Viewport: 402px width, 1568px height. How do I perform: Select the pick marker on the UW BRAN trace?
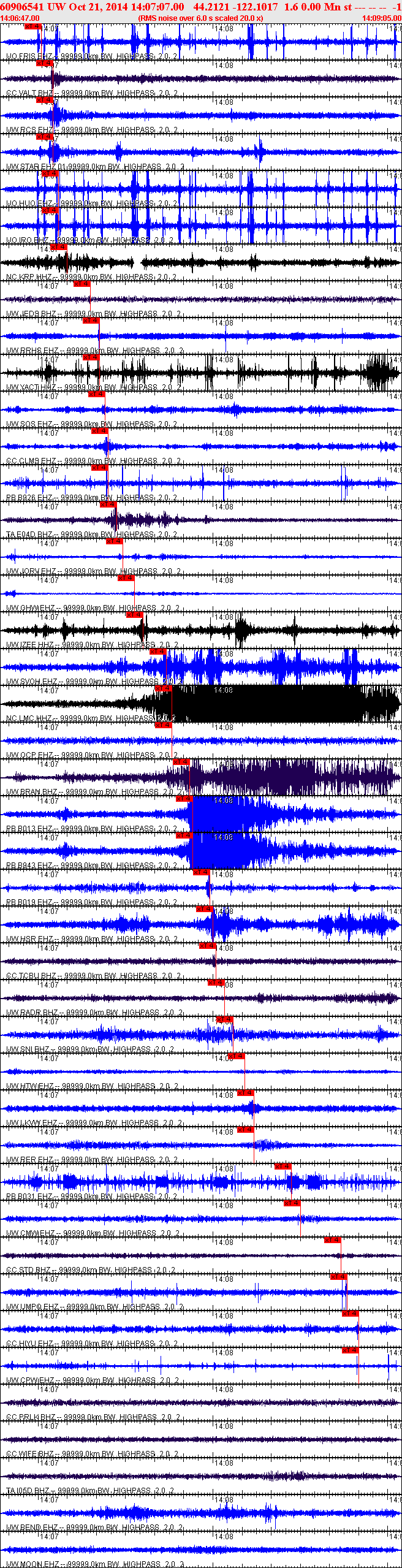tap(181, 762)
